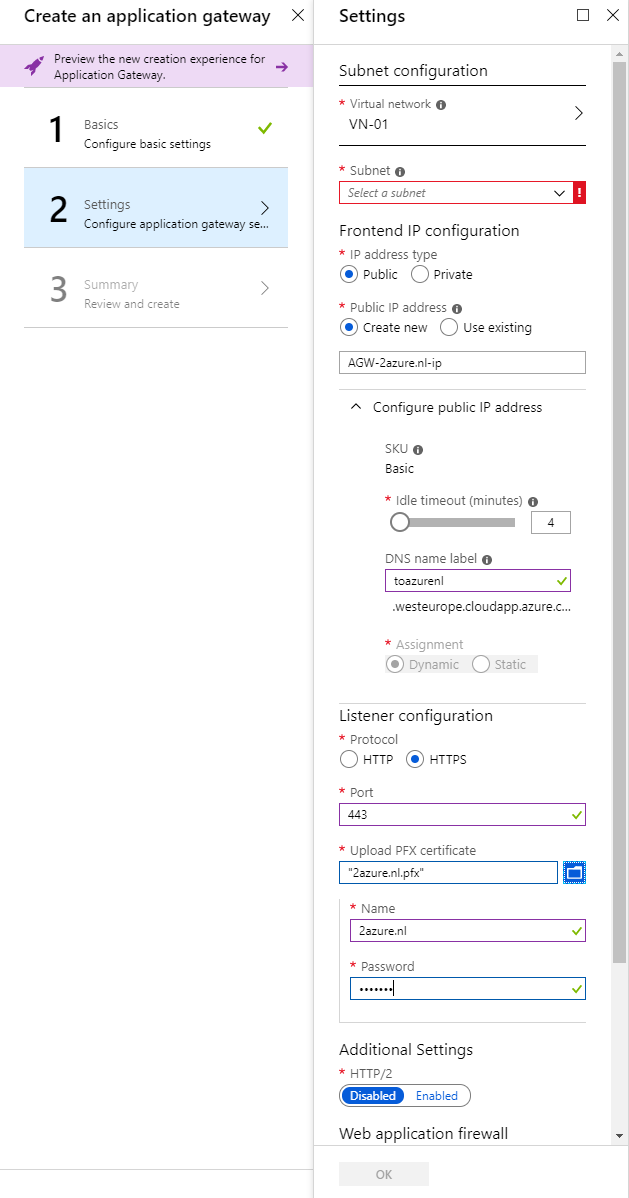Screen dimensions: 629x1198
Task: Open step 1 Basics
Action: [x=156, y=128]
